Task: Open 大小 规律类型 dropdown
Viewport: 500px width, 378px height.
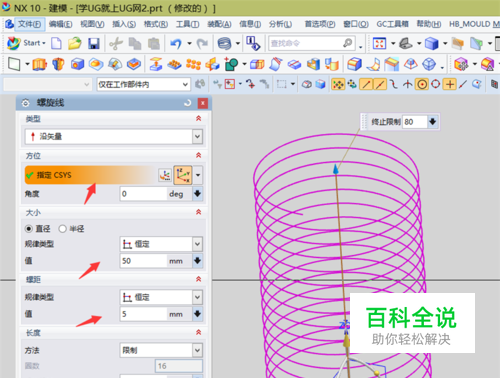Action: (x=161, y=244)
